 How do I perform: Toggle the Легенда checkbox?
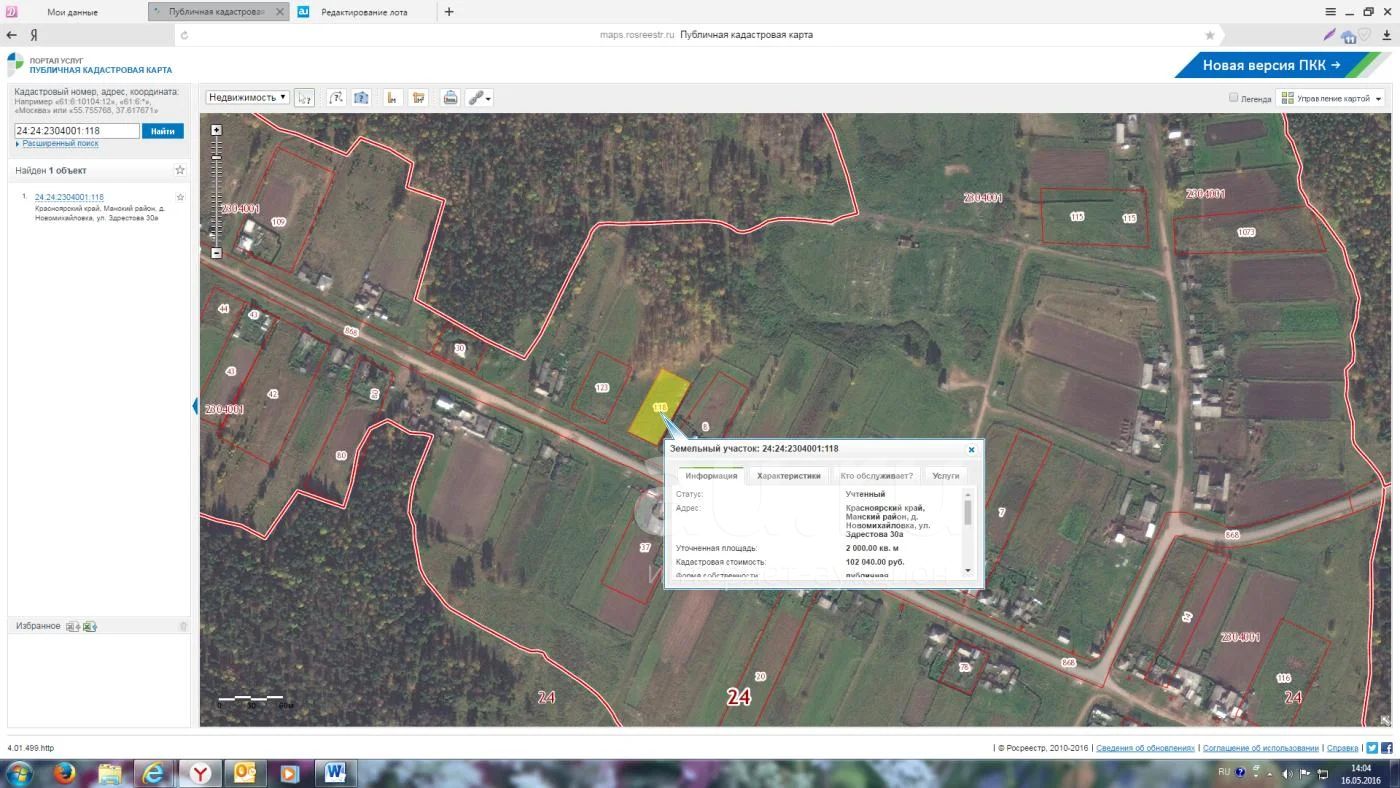click(x=1234, y=98)
